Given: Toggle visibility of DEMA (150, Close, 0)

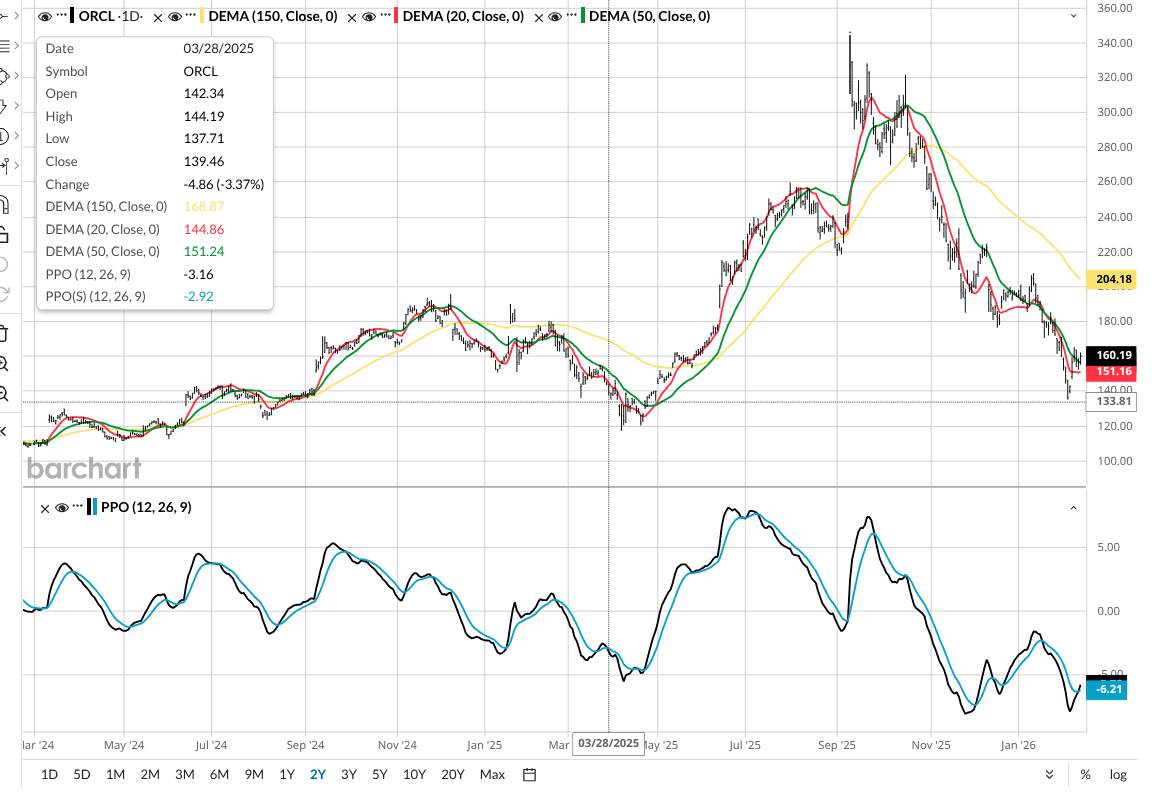Looking at the screenshot, I should tap(175, 16).
